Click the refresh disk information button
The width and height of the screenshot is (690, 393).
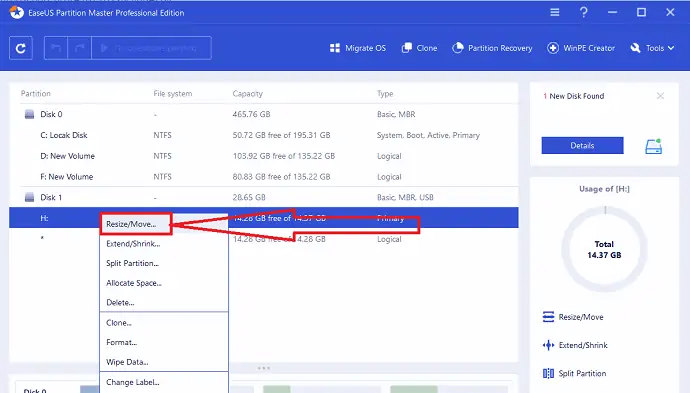coord(21,48)
